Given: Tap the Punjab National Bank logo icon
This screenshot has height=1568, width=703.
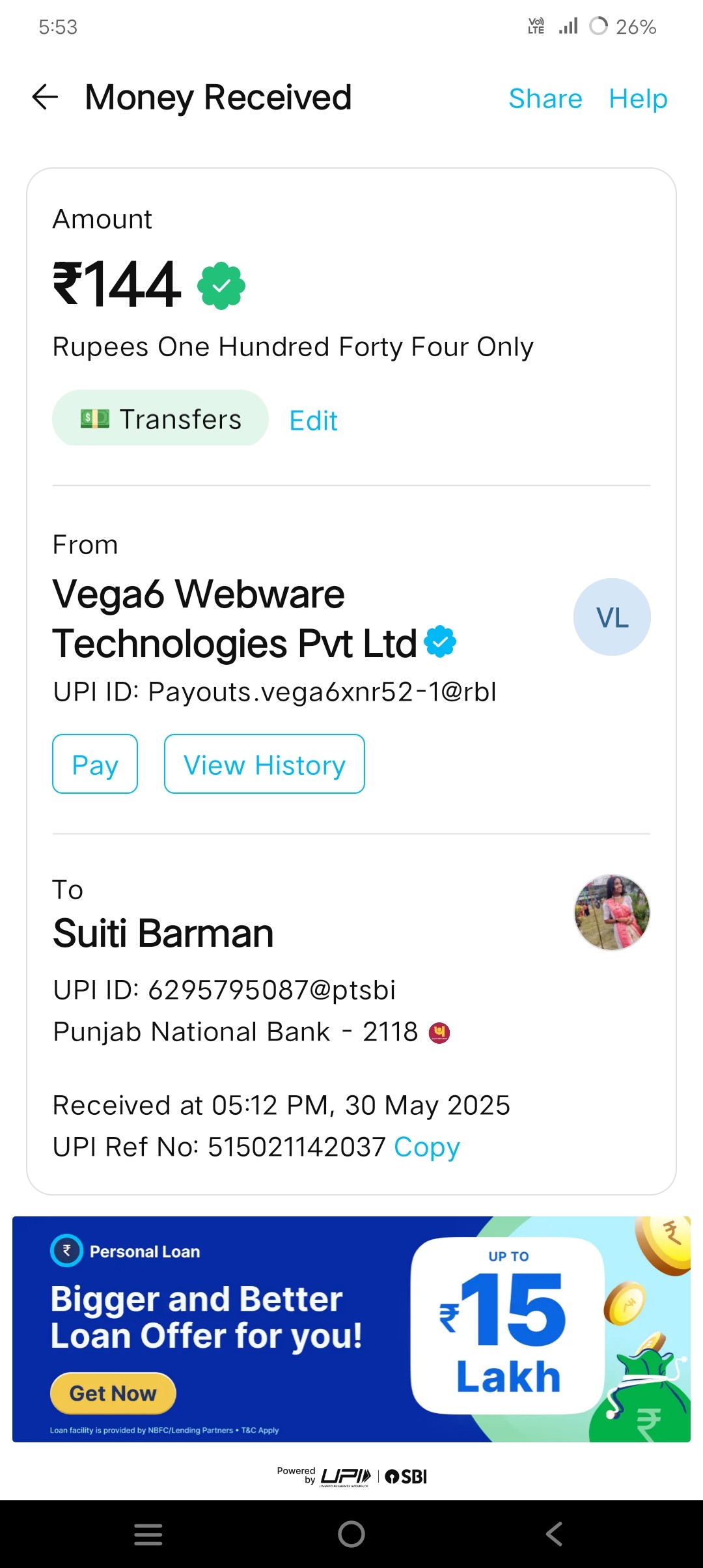Looking at the screenshot, I should click(x=439, y=1033).
